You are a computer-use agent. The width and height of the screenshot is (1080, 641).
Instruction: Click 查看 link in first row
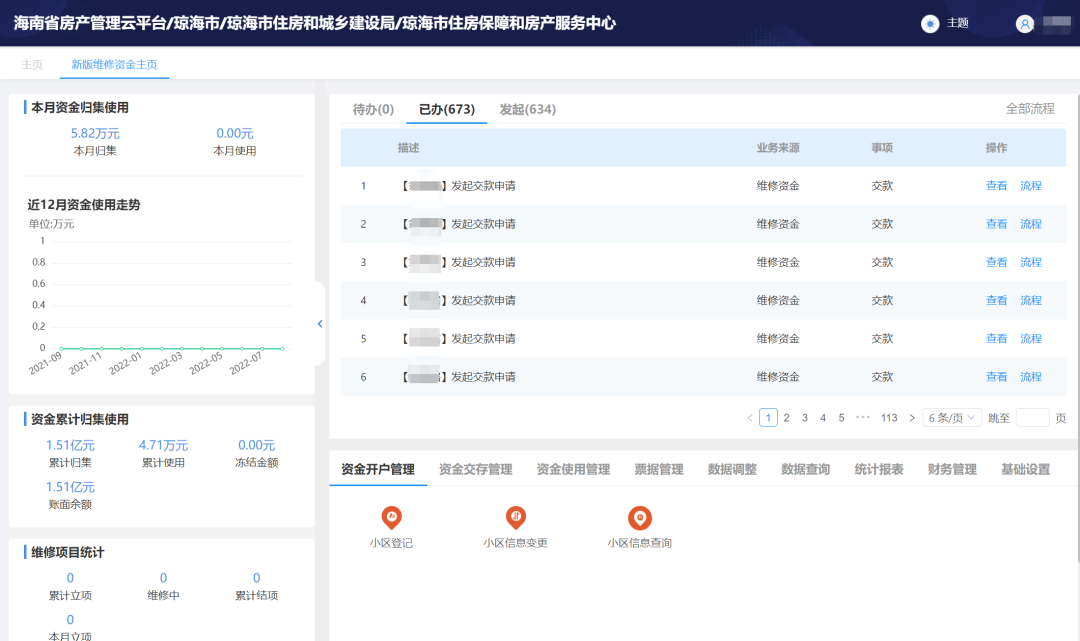(996, 186)
